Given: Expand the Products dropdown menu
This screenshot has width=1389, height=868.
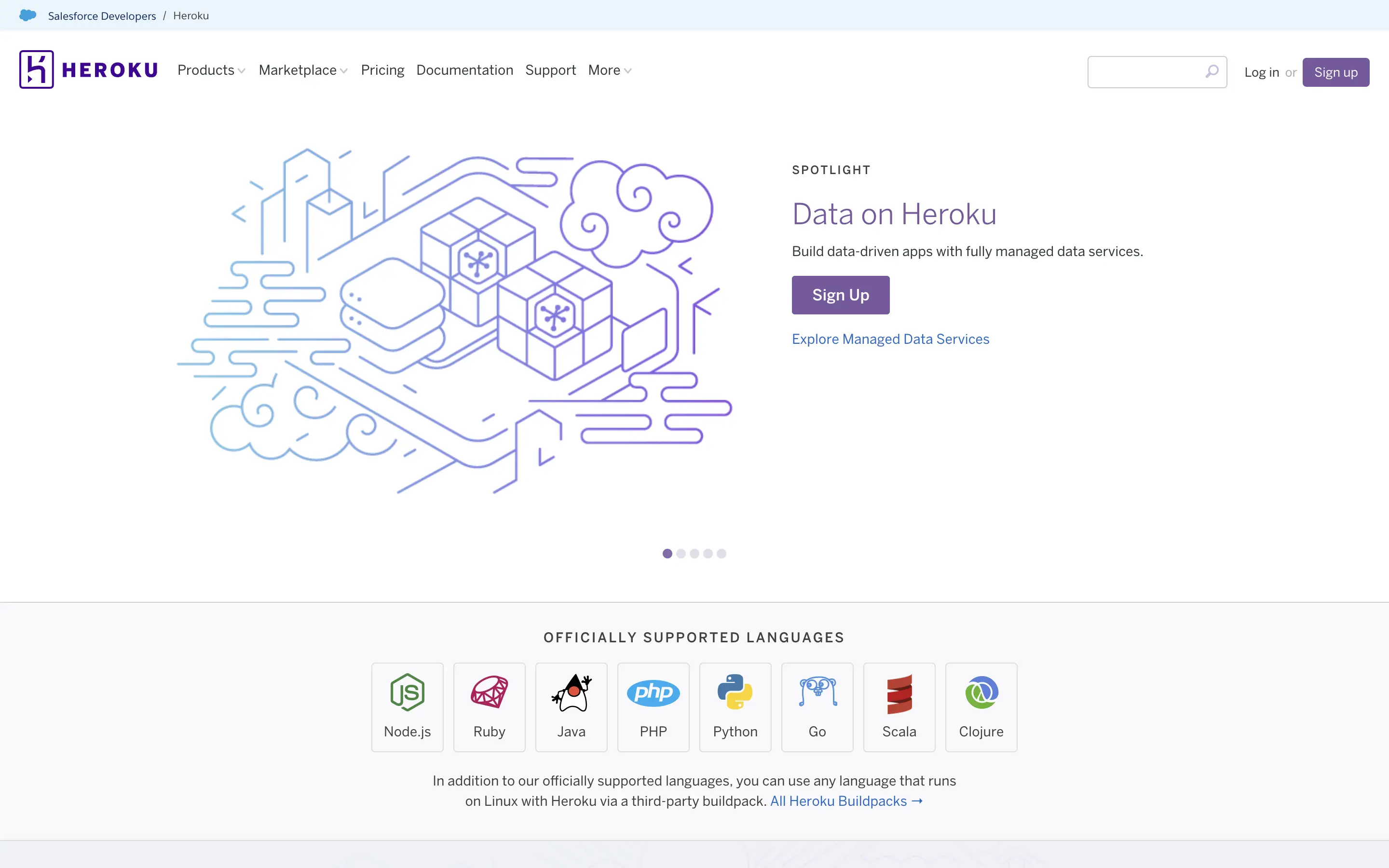Looking at the screenshot, I should click(x=211, y=70).
